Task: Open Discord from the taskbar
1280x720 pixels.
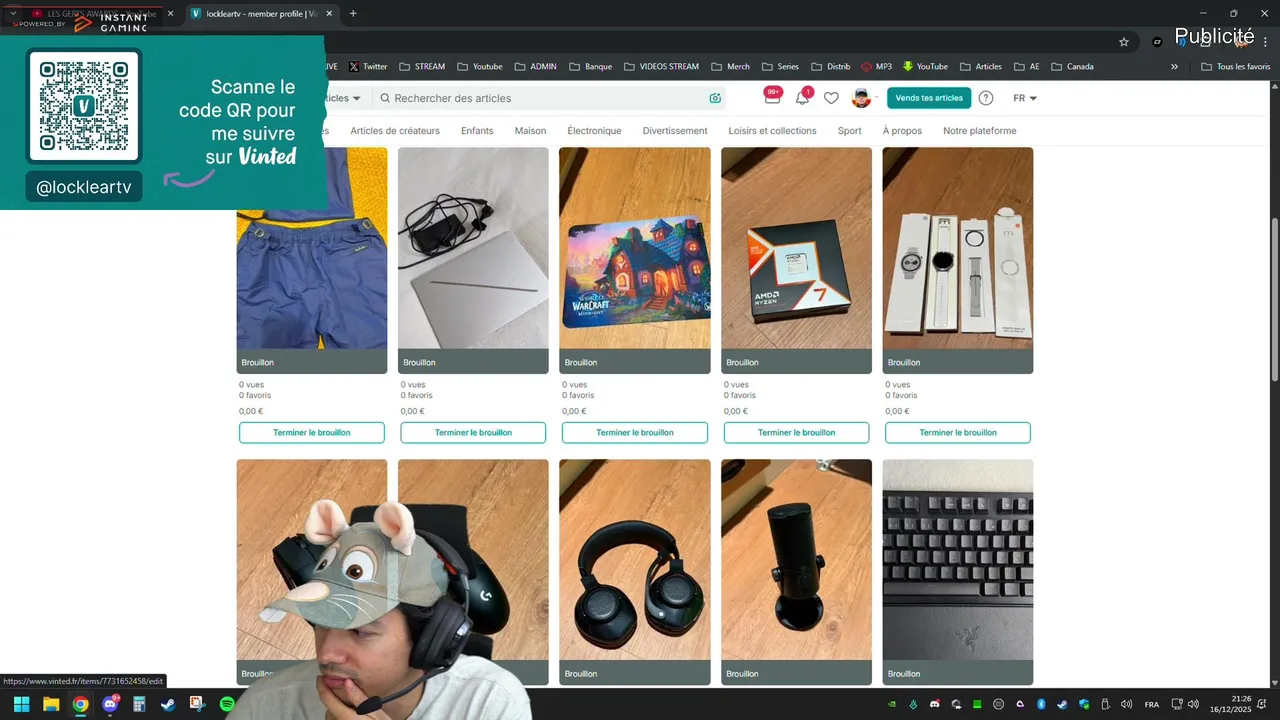Action: pos(110,705)
